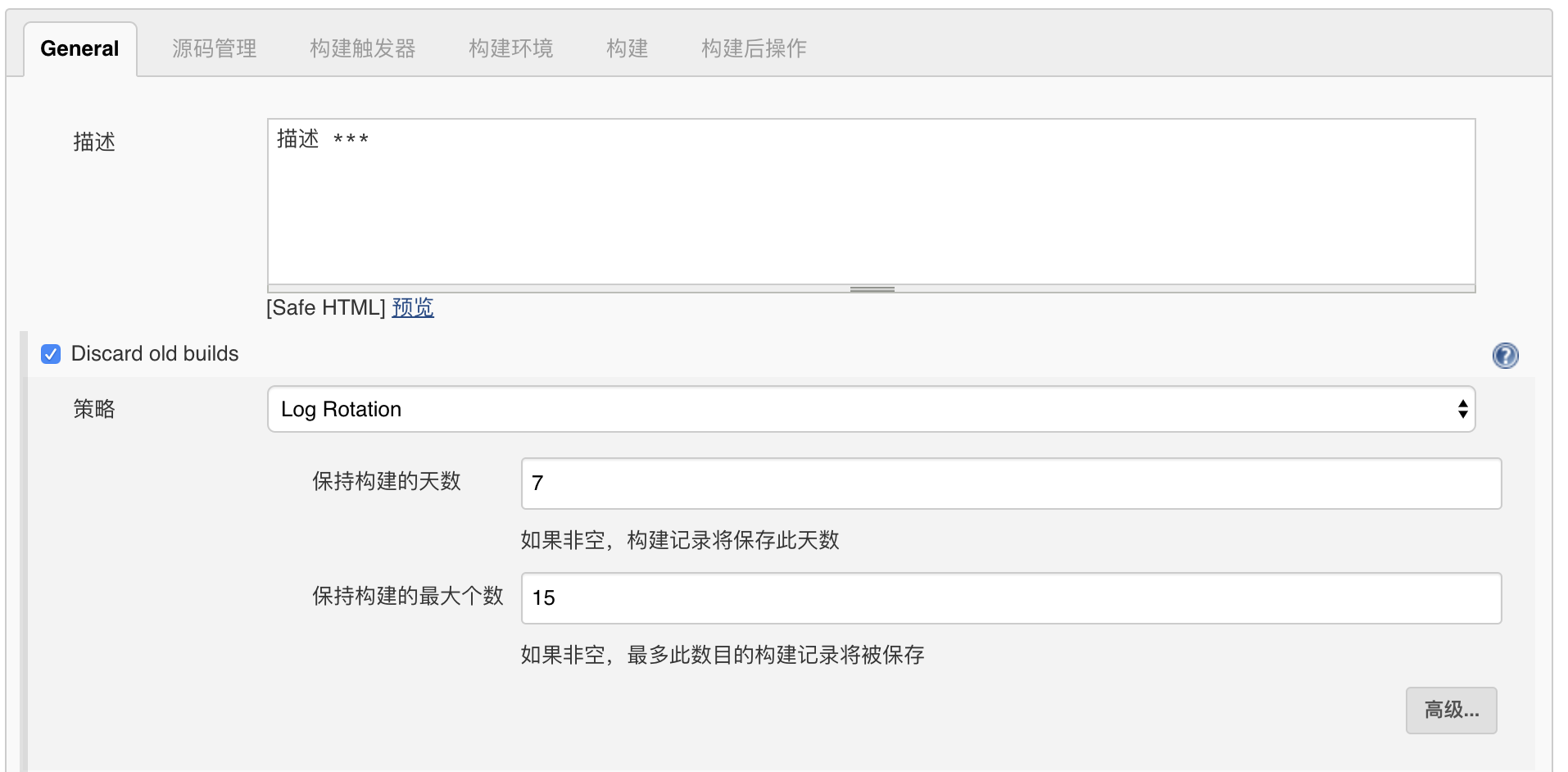Click the 预览 link
The image size is (1568, 772).
(413, 307)
